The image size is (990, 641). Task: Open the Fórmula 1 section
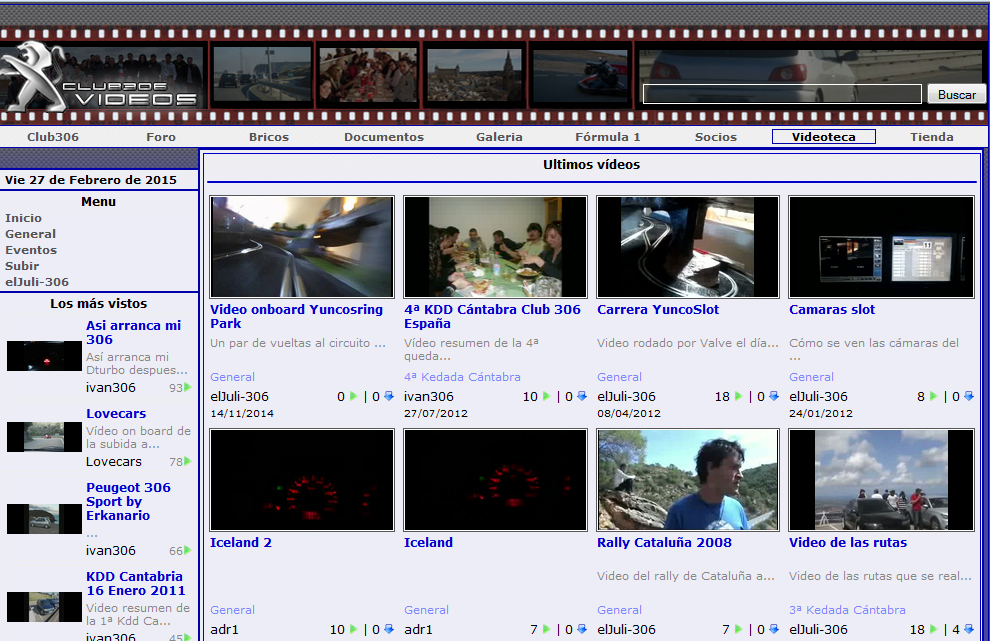click(607, 137)
